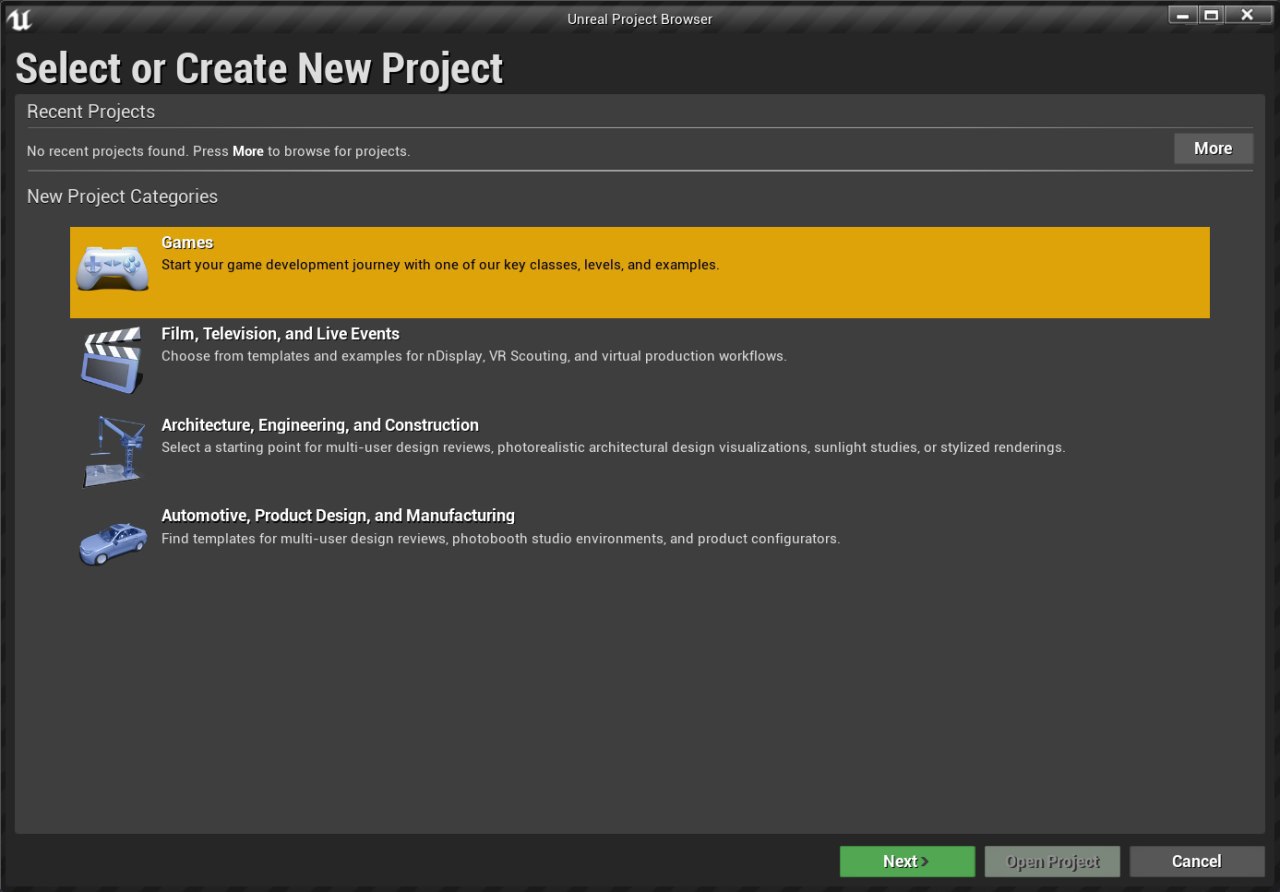Select Games category title
The width and height of the screenshot is (1280, 892).
[x=187, y=243]
